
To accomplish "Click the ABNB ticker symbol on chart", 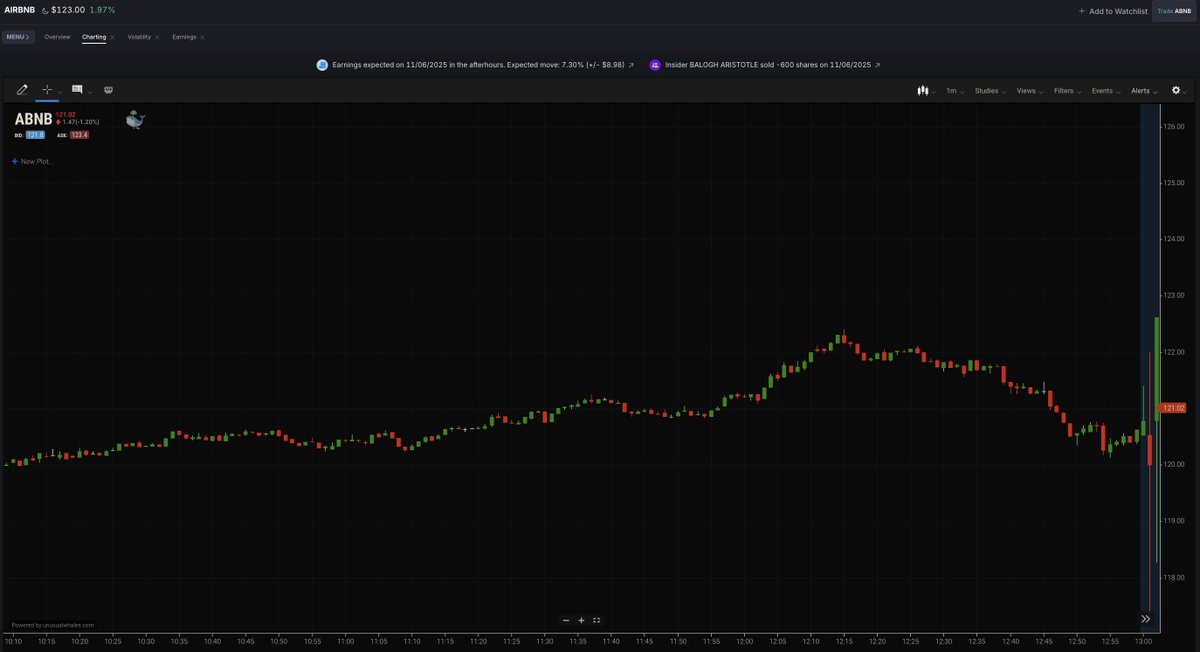I will tap(33, 119).
